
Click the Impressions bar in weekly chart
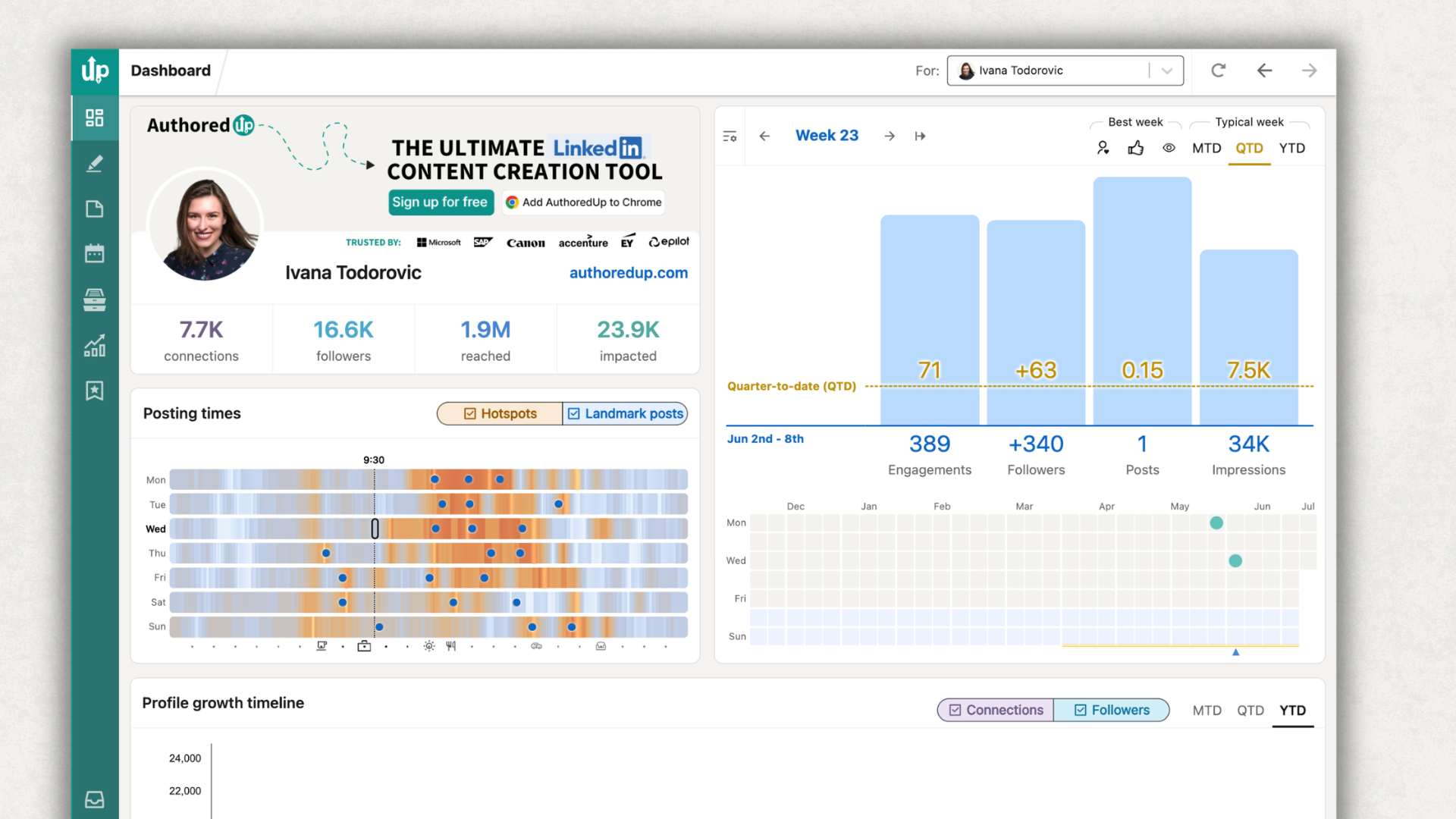pyautogui.click(x=1249, y=337)
